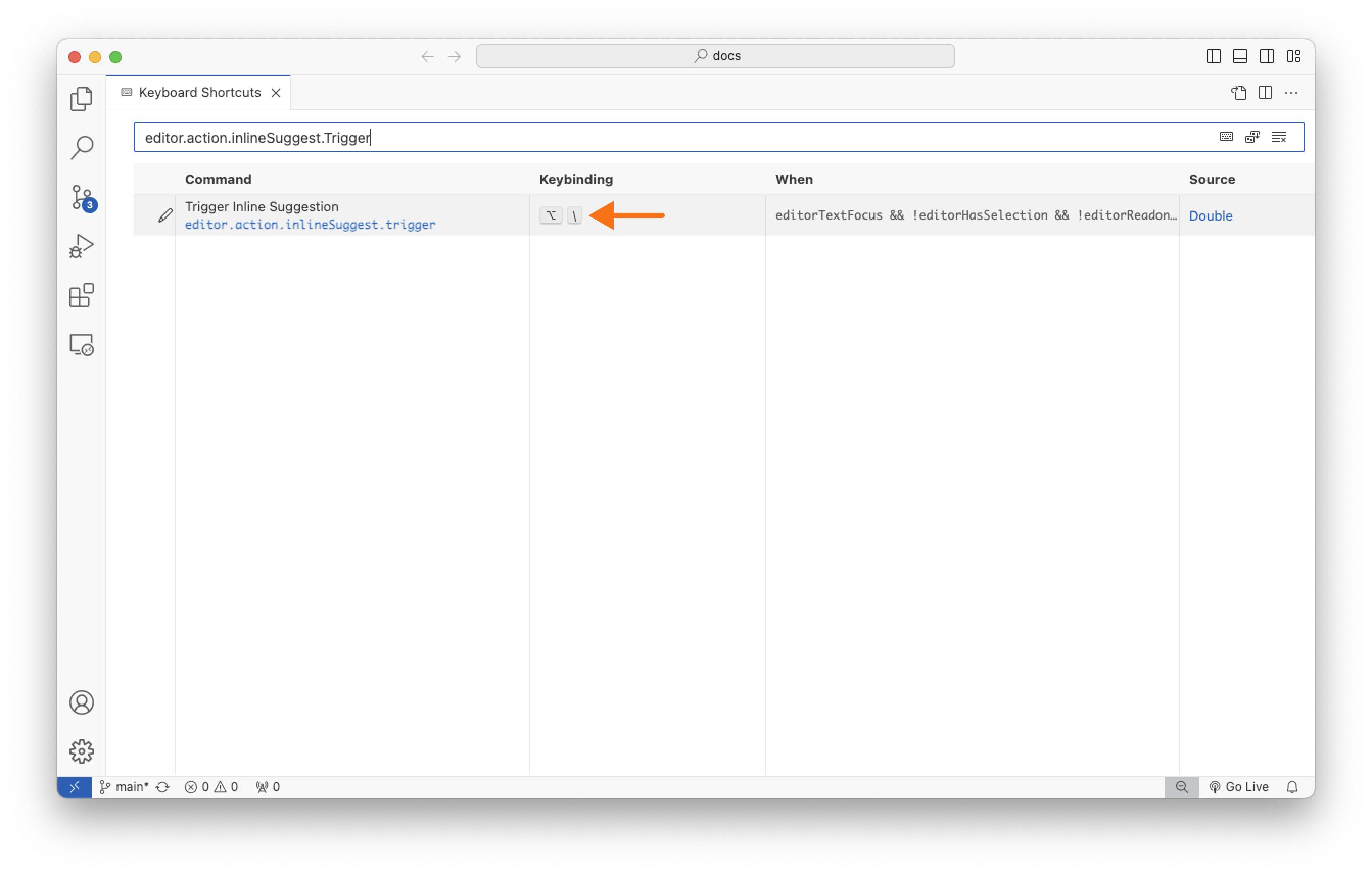This screenshot has height=874, width=1372.
Task: Click the main* branch in status bar
Action: click(124, 786)
